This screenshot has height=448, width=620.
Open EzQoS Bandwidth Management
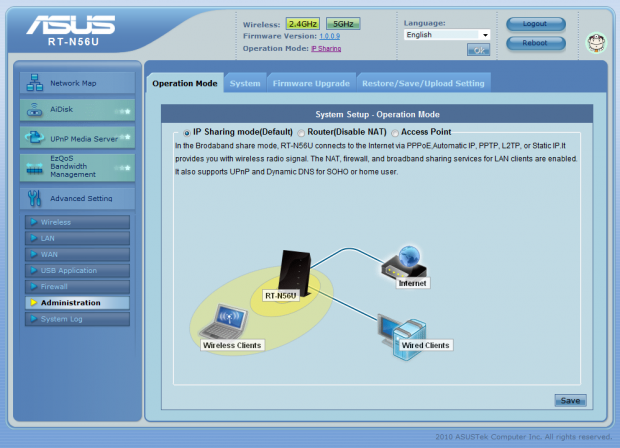pos(77,166)
